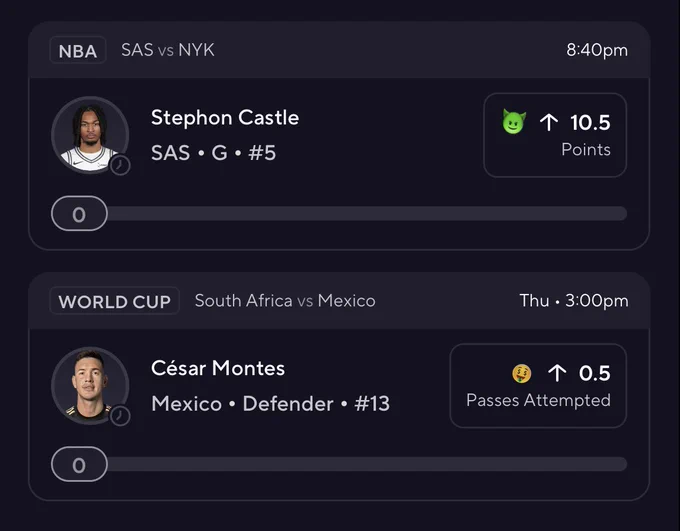Click the up arrow beside 0.5 Passes Attempted
The image size is (680, 531).
[x=557, y=373]
